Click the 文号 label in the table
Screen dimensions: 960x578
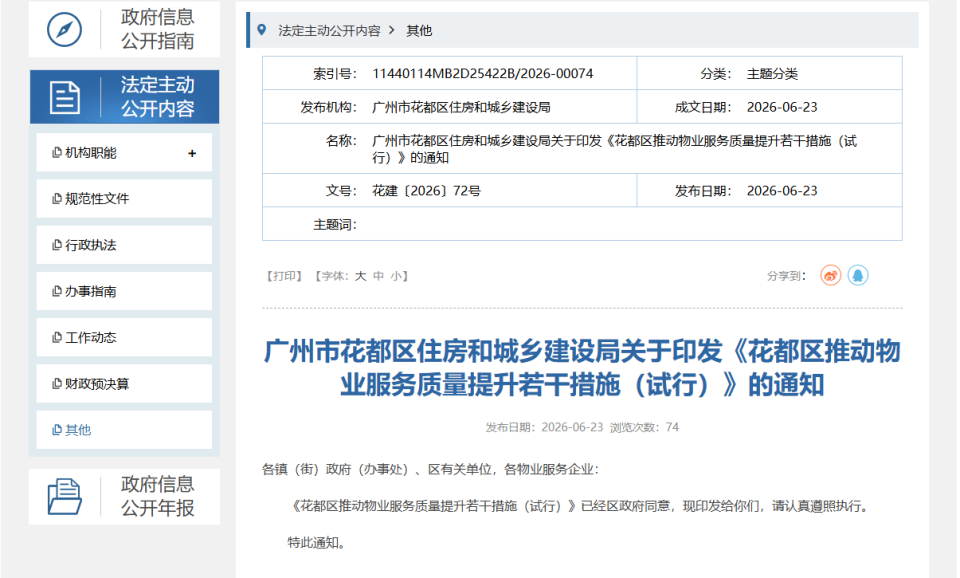(341, 191)
